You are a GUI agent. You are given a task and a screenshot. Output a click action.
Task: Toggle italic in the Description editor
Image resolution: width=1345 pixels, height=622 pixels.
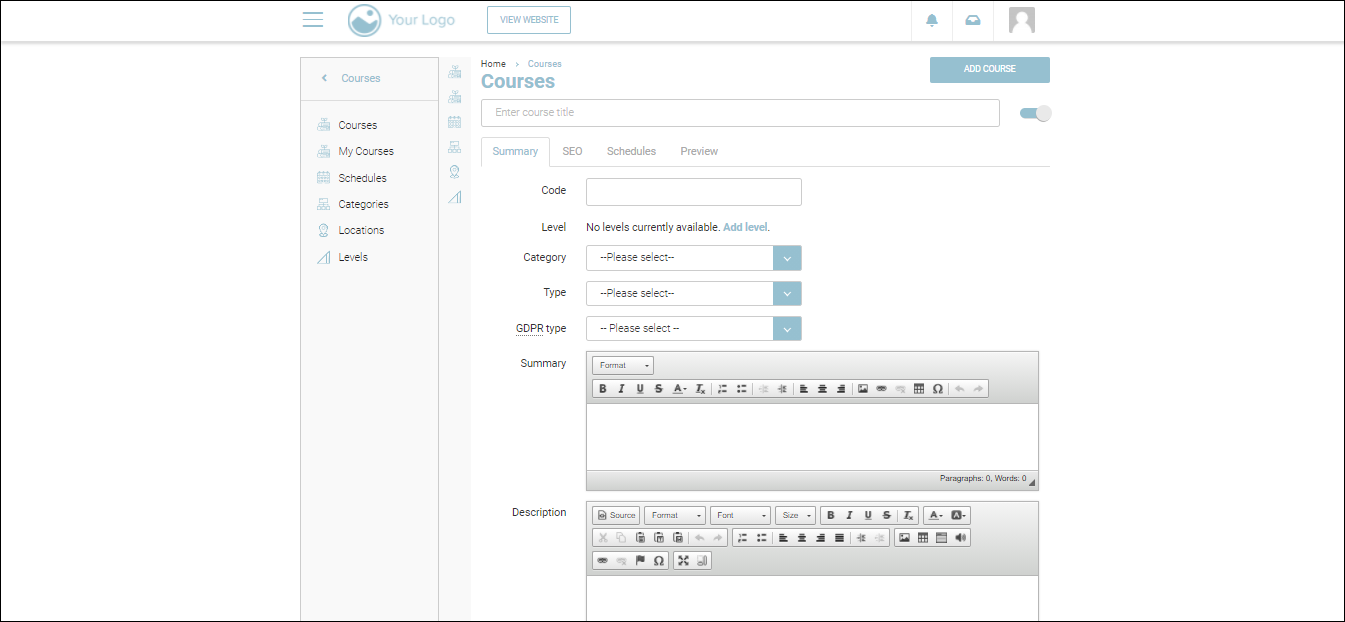tap(849, 516)
